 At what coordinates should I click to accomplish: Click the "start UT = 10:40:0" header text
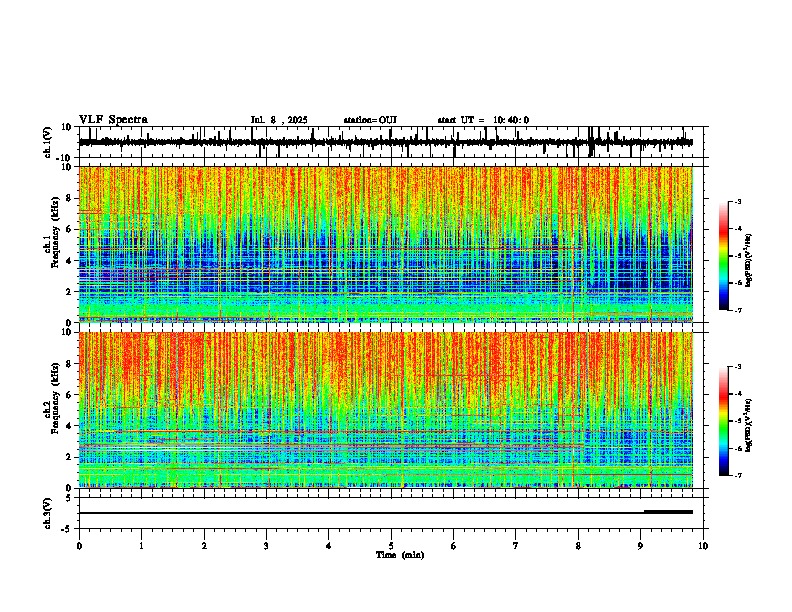click(483, 120)
